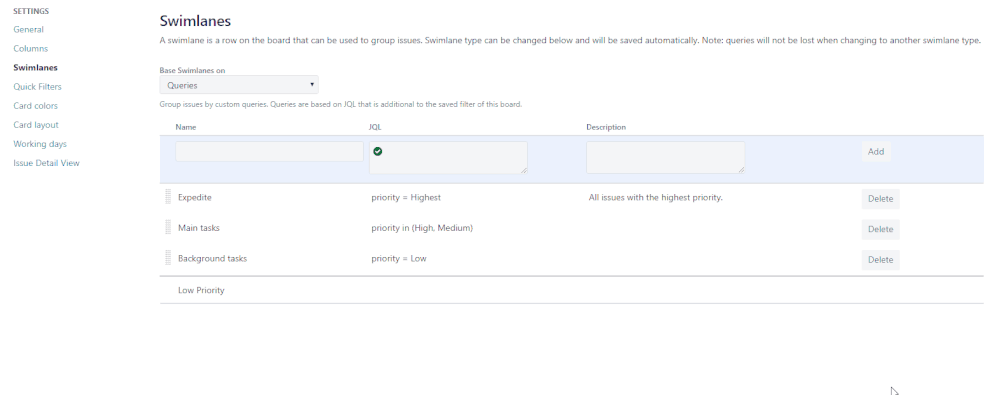
Task: Open the Columns settings page
Action: coord(31,48)
